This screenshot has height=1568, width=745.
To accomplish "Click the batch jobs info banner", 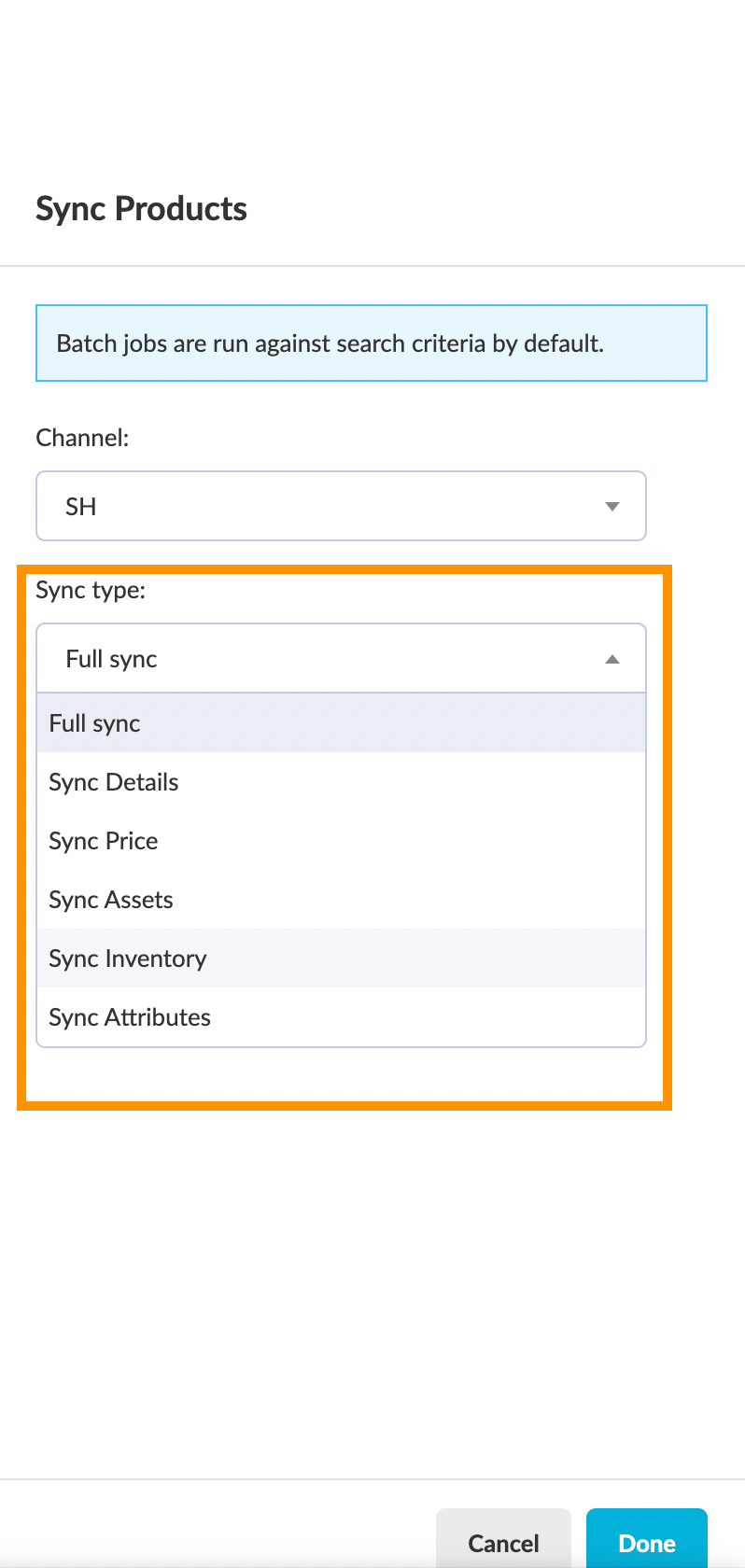I will click(x=371, y=343).
